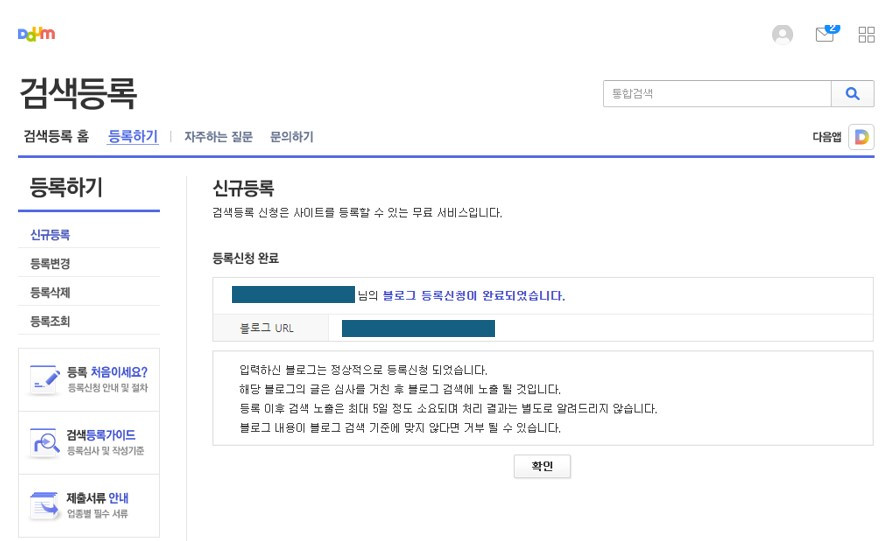Click the 업종별 필수 서류 subtitle

[98, 514]
